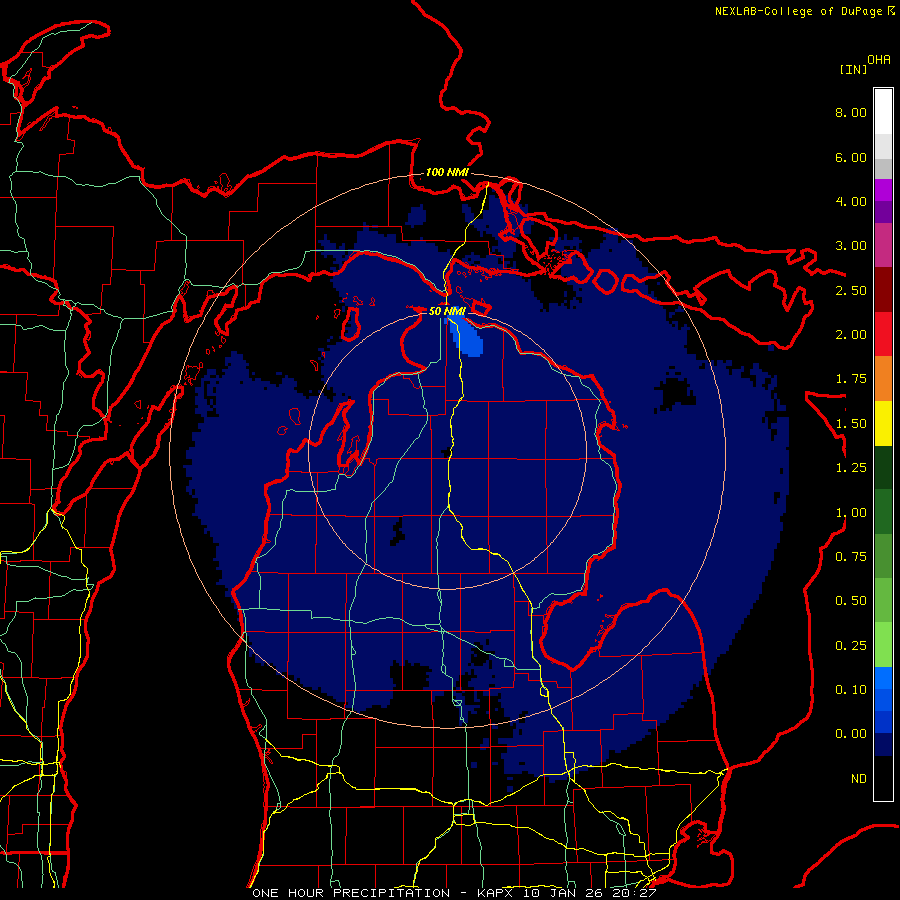Click the ONE HOUR PRECIPITATION caption text
This screenshot has height=900, width=900.
pos(351,893)
